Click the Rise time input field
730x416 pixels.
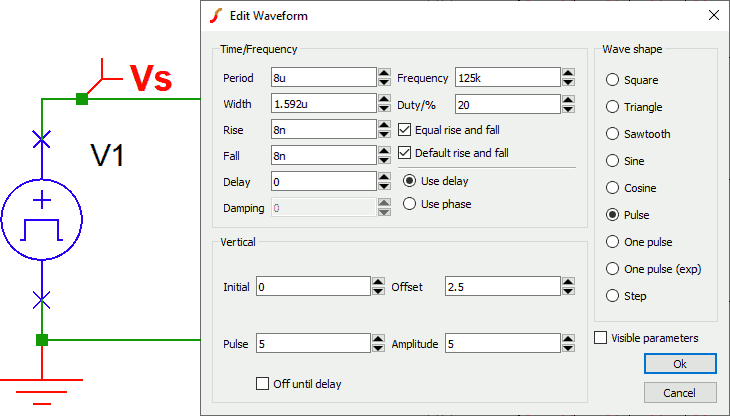[x=324, y=130]
